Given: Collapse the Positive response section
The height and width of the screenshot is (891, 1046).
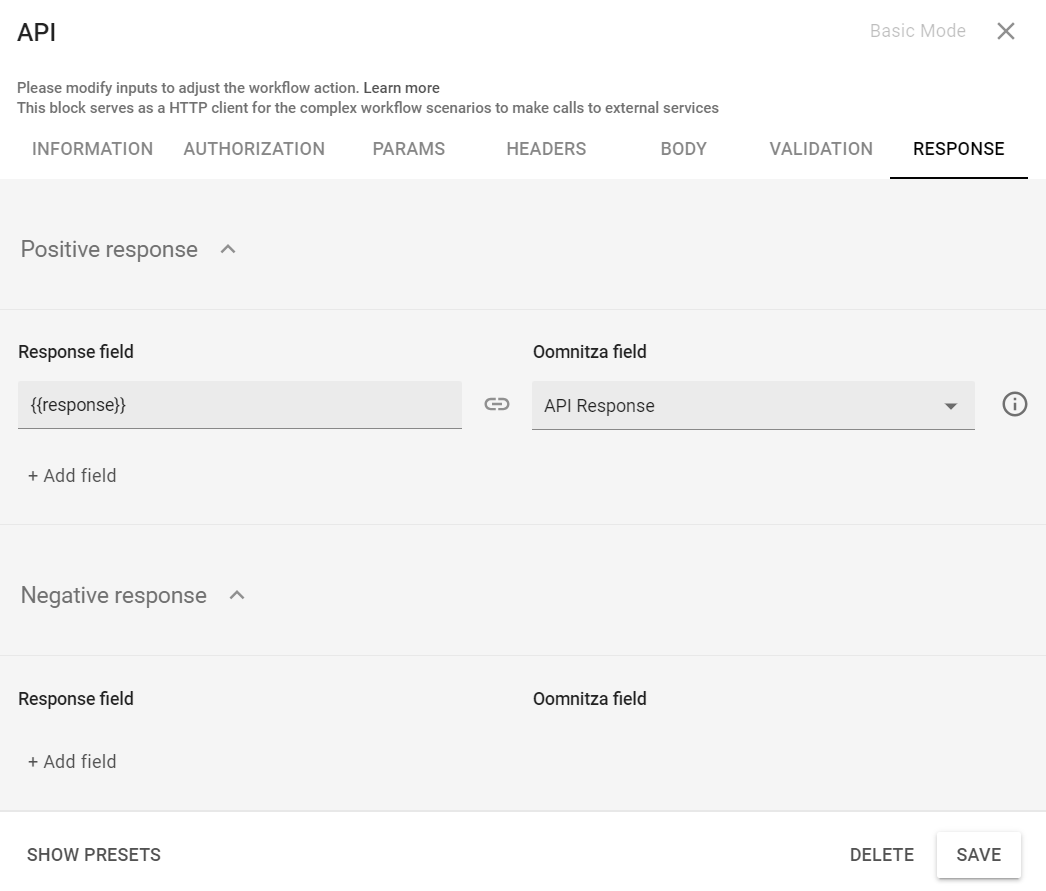Looking at the screenshot, I should pos(228,249).
